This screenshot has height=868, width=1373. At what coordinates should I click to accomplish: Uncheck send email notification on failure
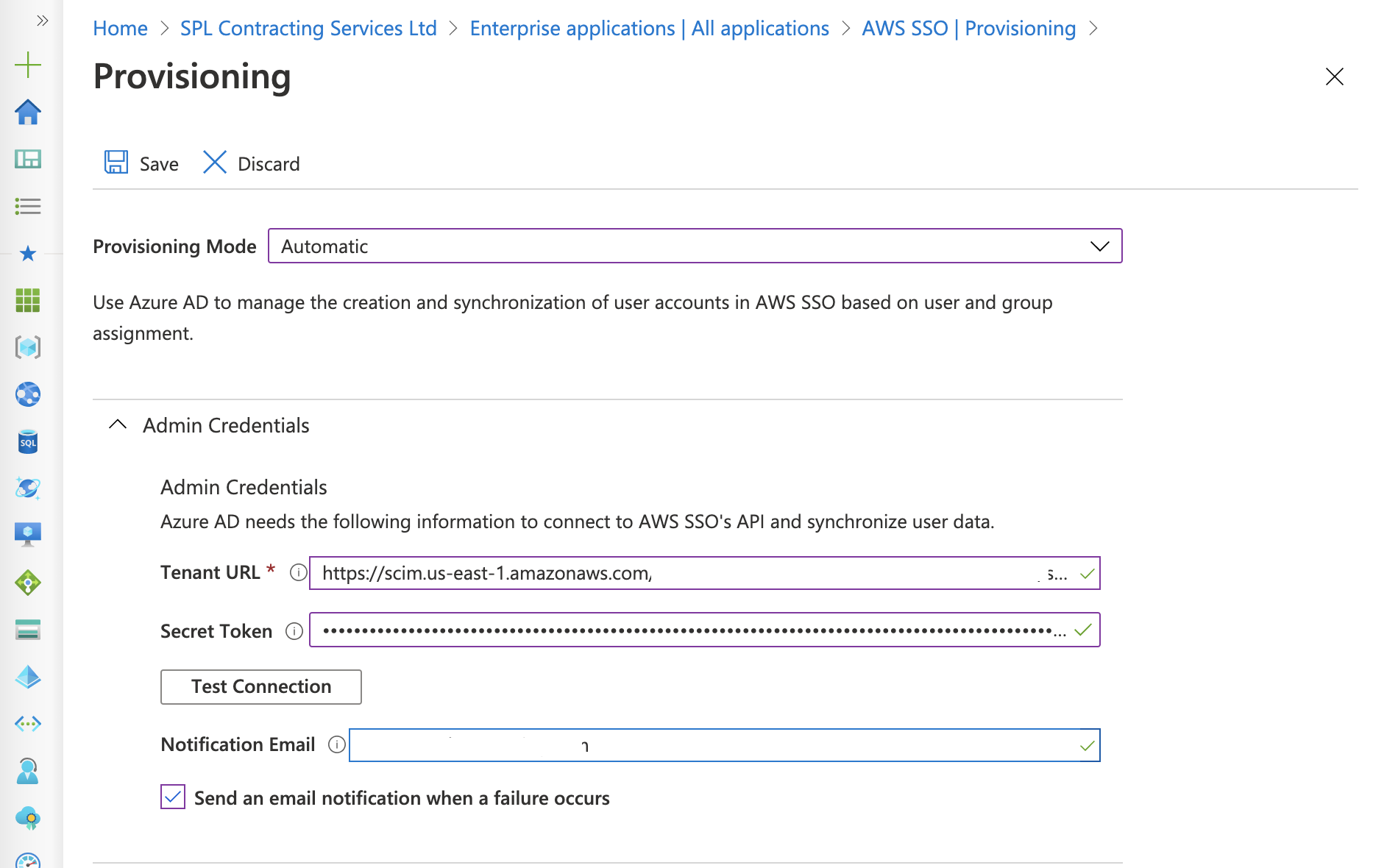pyautogui.click(x=173, y=797)
